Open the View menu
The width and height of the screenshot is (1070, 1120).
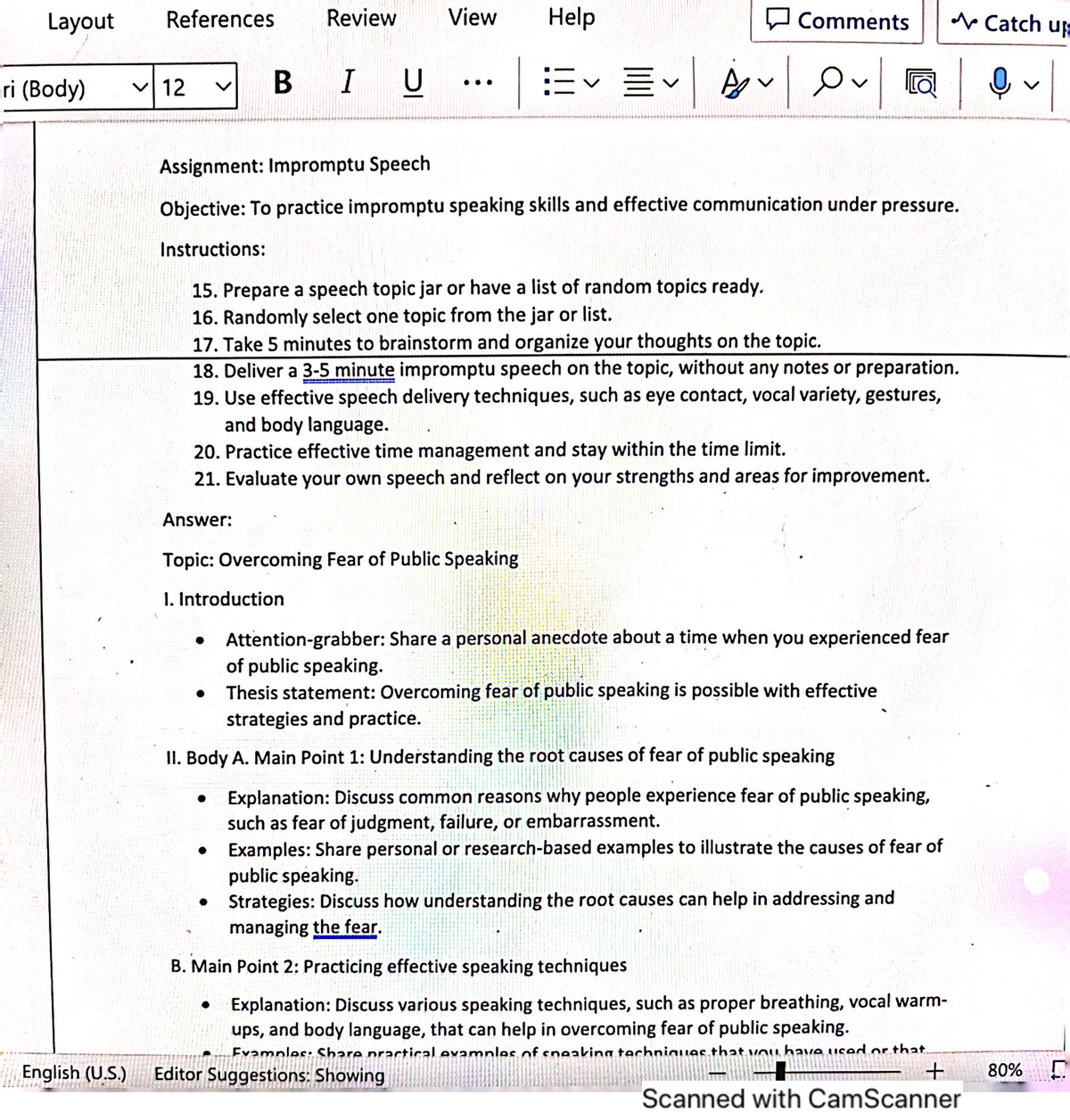471,17
